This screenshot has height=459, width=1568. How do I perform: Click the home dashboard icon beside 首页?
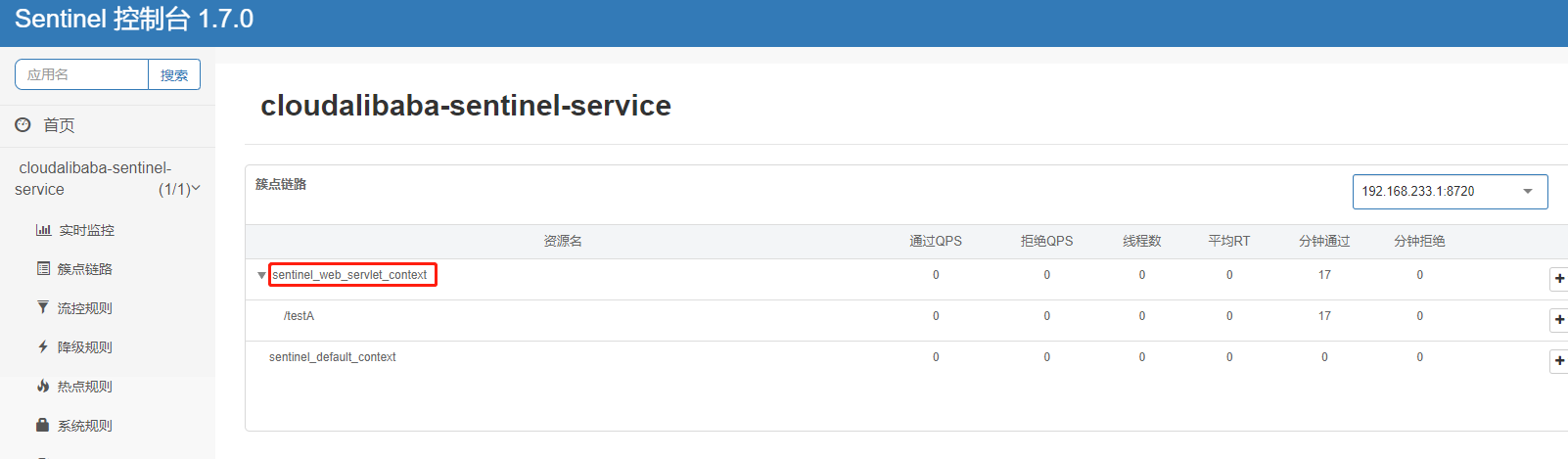23,124
